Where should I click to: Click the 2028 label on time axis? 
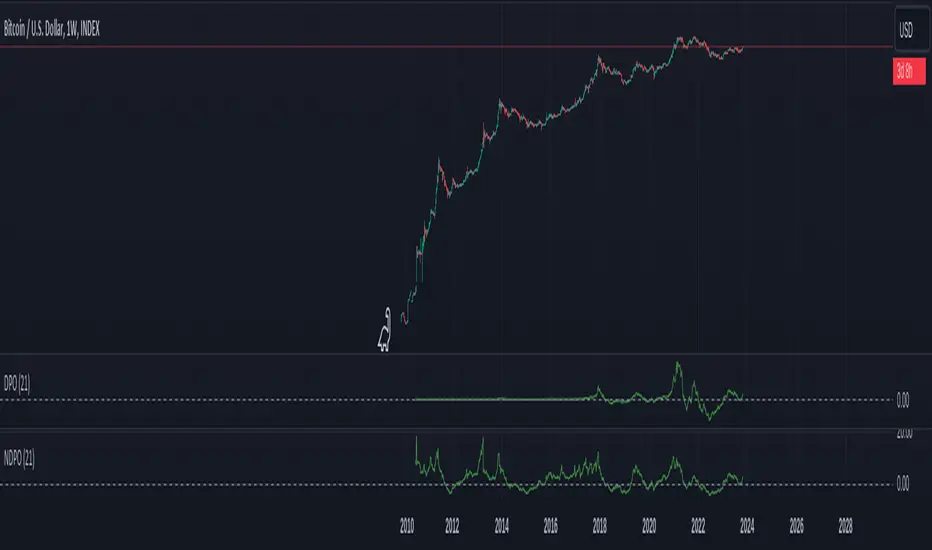click(845, 526)
